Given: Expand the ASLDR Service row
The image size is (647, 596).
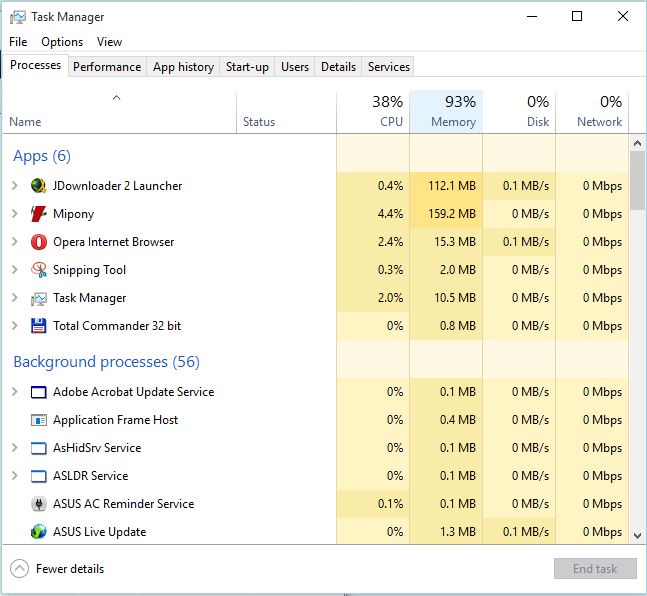Looking at the screenshot, I should pos(14,476).
